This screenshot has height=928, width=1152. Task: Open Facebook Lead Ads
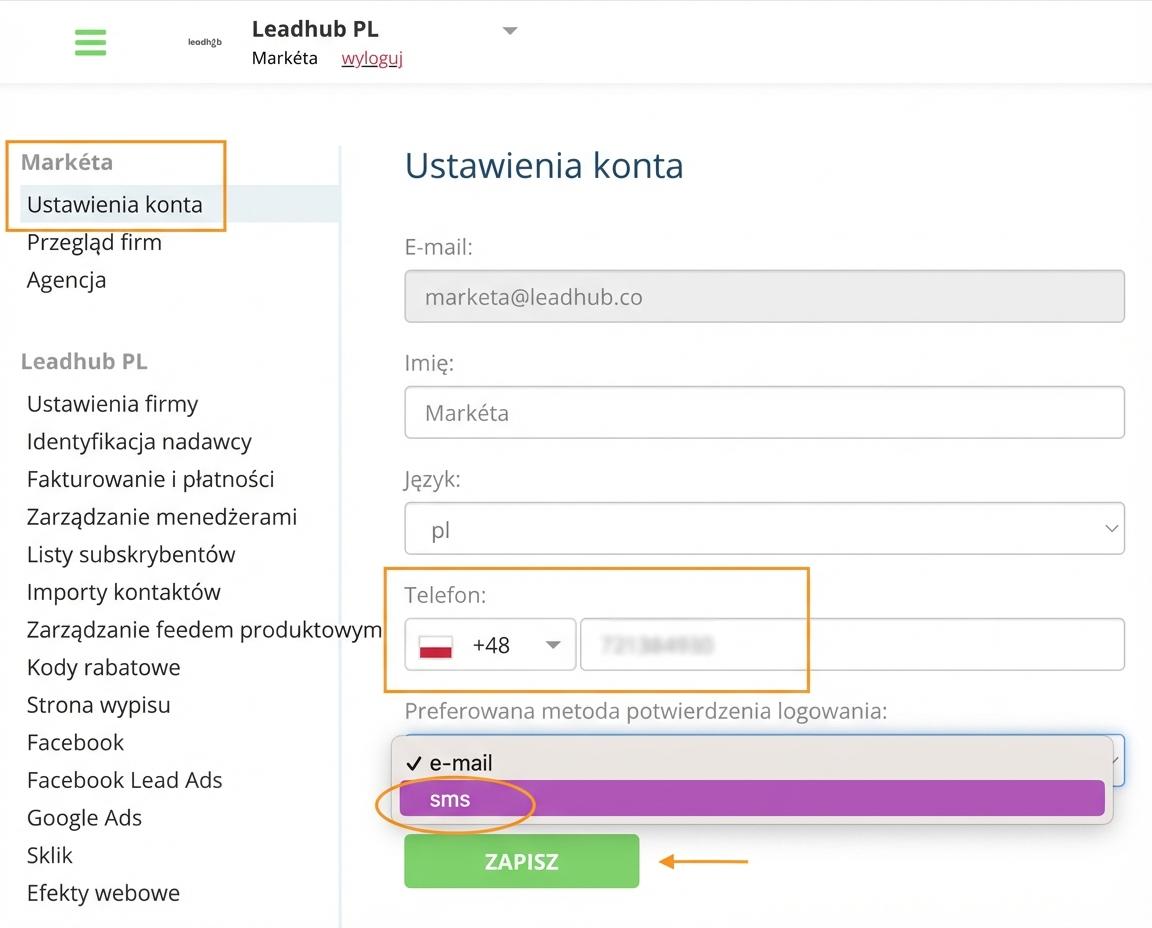(124, 780)
